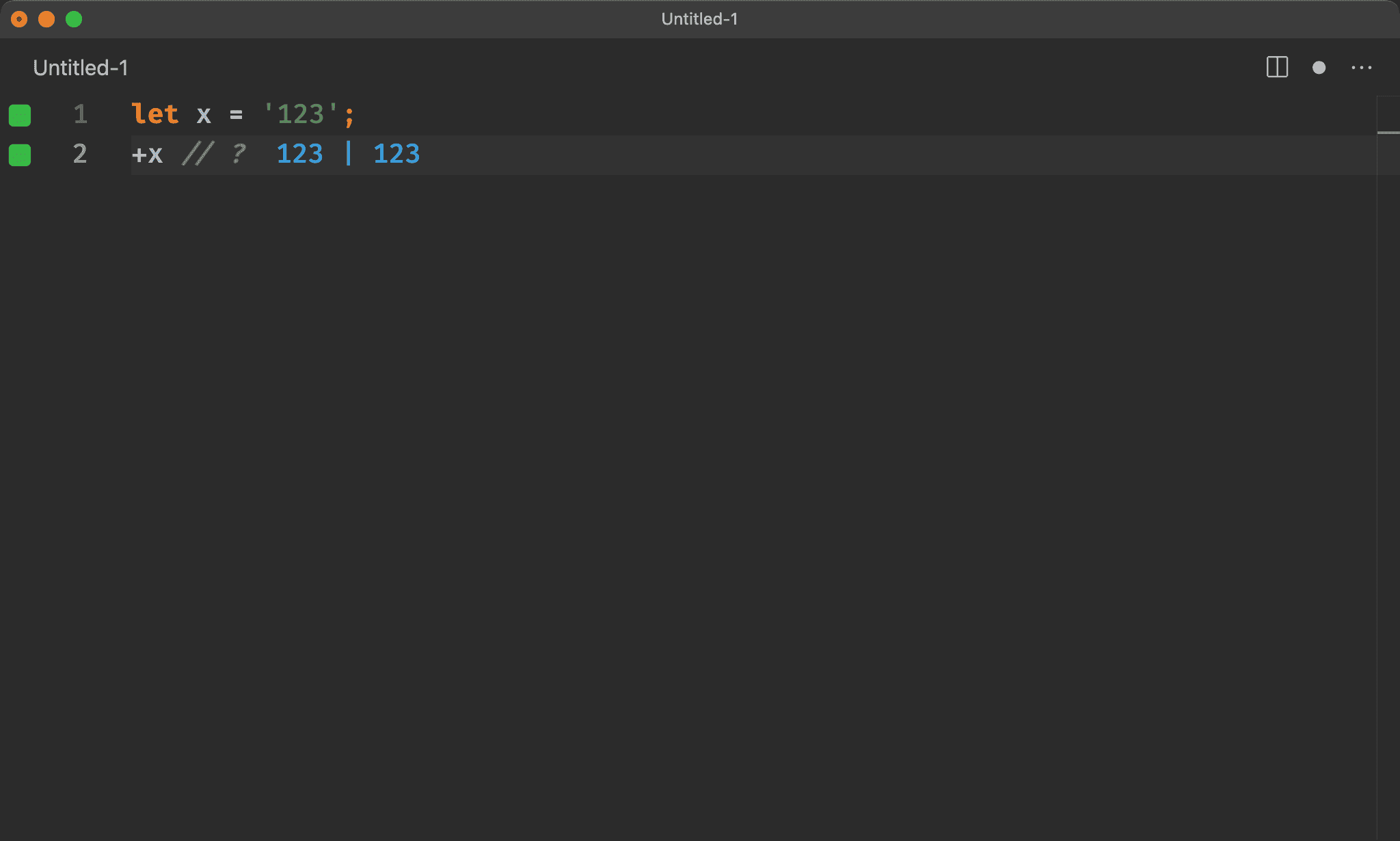Click the green coverage indicator on line 2

[20, 155]
